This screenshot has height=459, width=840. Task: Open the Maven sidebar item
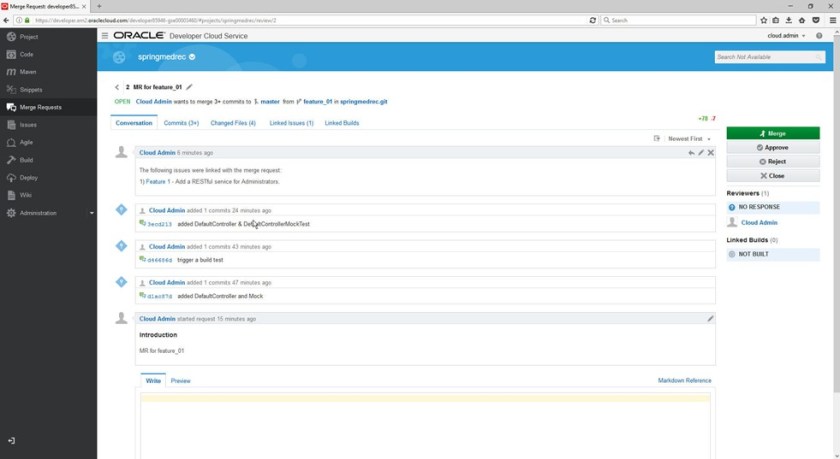[27, 72]
